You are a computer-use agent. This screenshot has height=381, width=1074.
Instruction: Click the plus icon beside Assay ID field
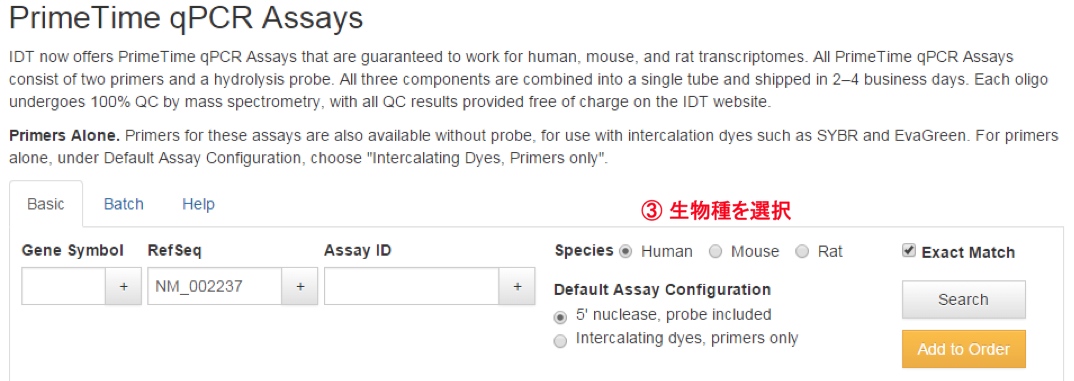point(517,286)
